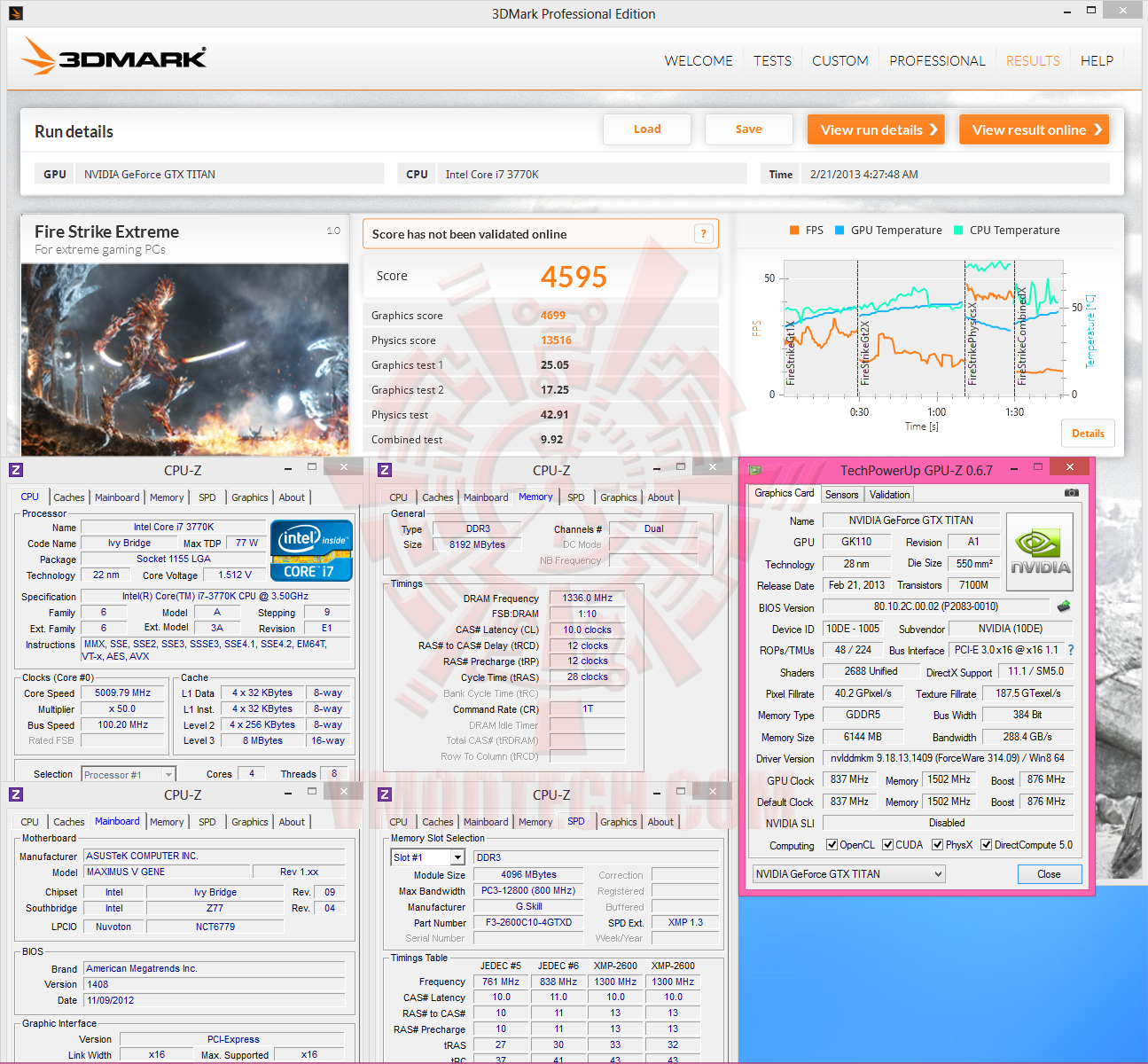The image size is (1148, 1064).
Task: Click title bar icon of CPU-Z Processor window
Action: pos(16,470)
